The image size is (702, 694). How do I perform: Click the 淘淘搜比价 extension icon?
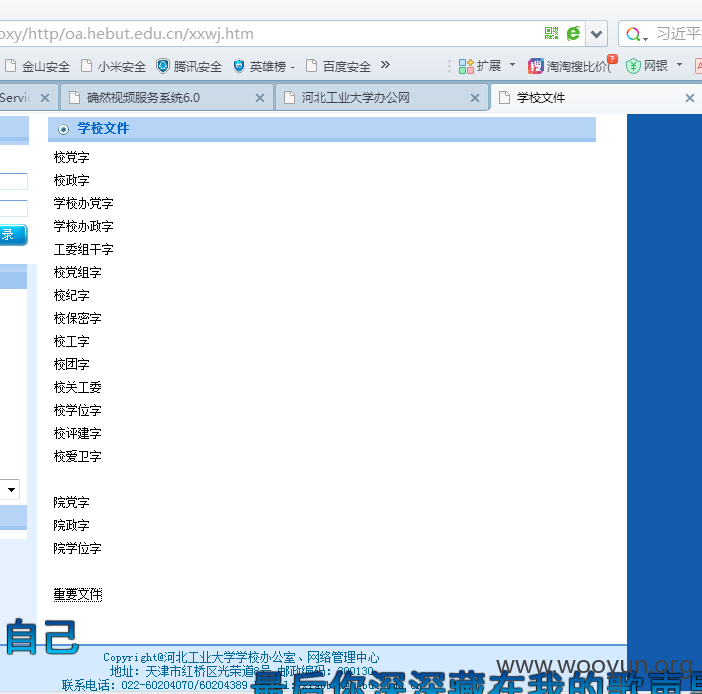click(x=535, y=66)
